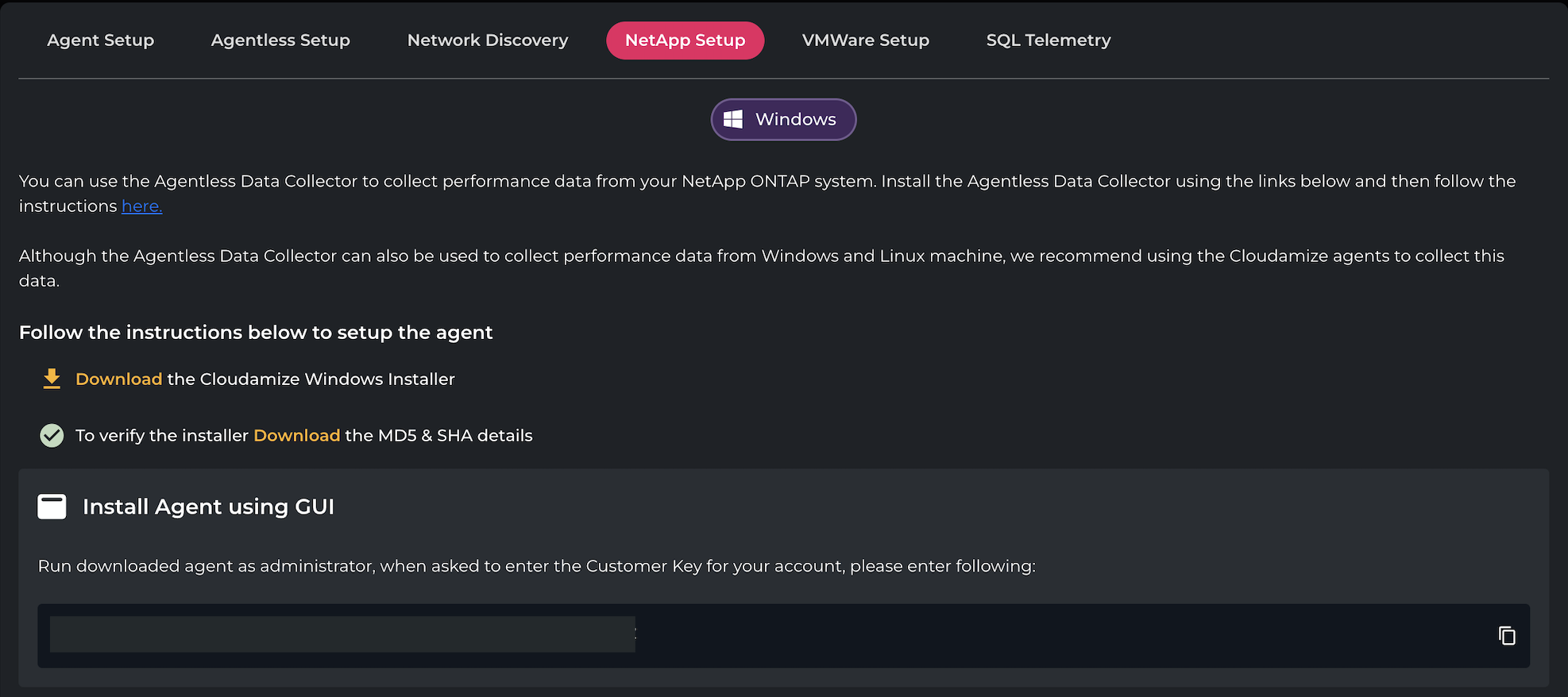Choose the Windows platform button
This screenshot has width=1568, height=697.
[x=783, y=119]
